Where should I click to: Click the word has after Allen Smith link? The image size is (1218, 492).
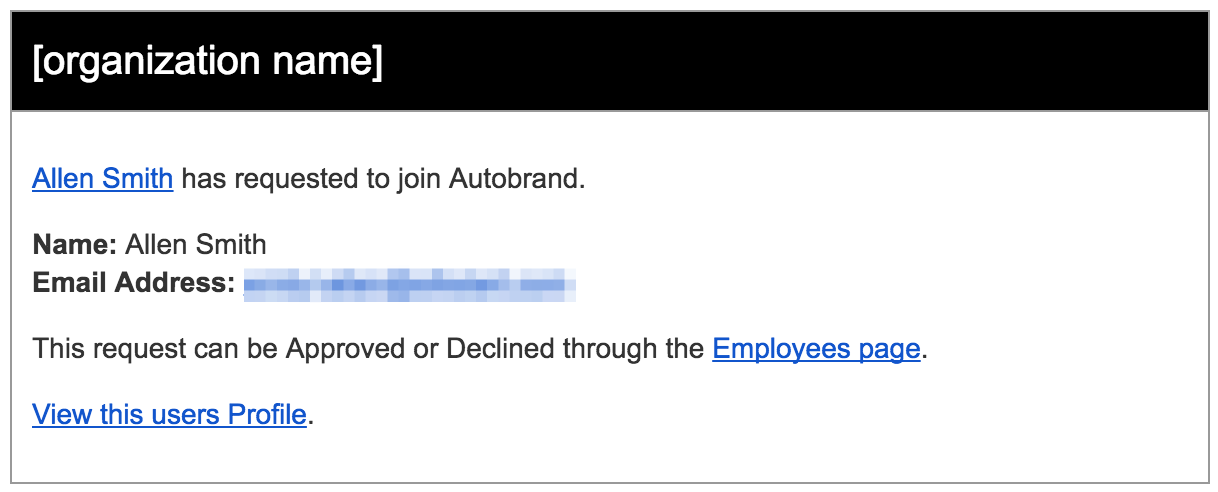tap(203, 179)
